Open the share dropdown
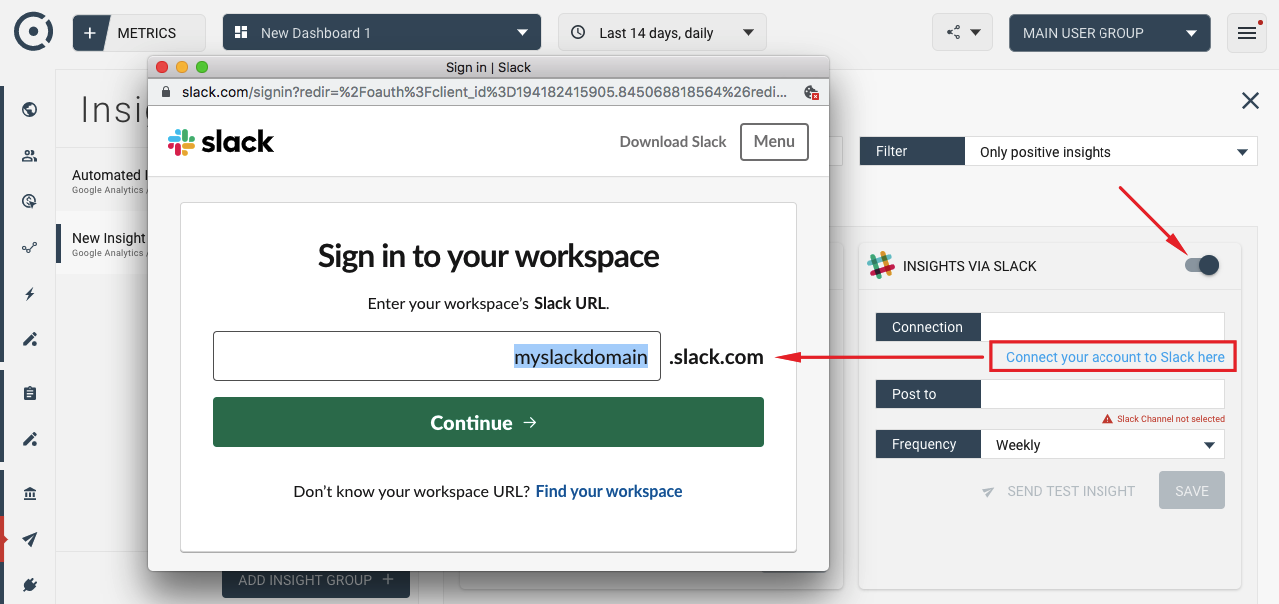Viewport: 1279px width, 604px height. tap(963, 33)
